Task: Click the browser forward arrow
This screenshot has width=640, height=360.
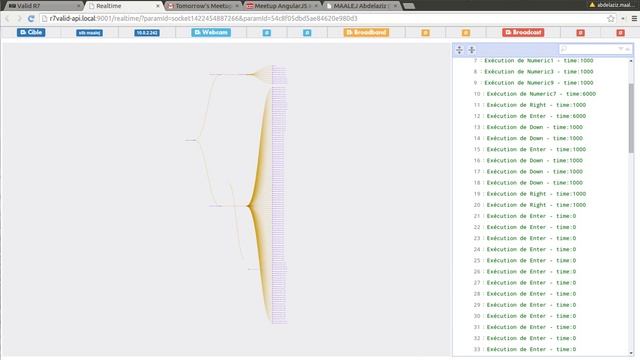Action: pyautogui.click(x=19, y=18)
